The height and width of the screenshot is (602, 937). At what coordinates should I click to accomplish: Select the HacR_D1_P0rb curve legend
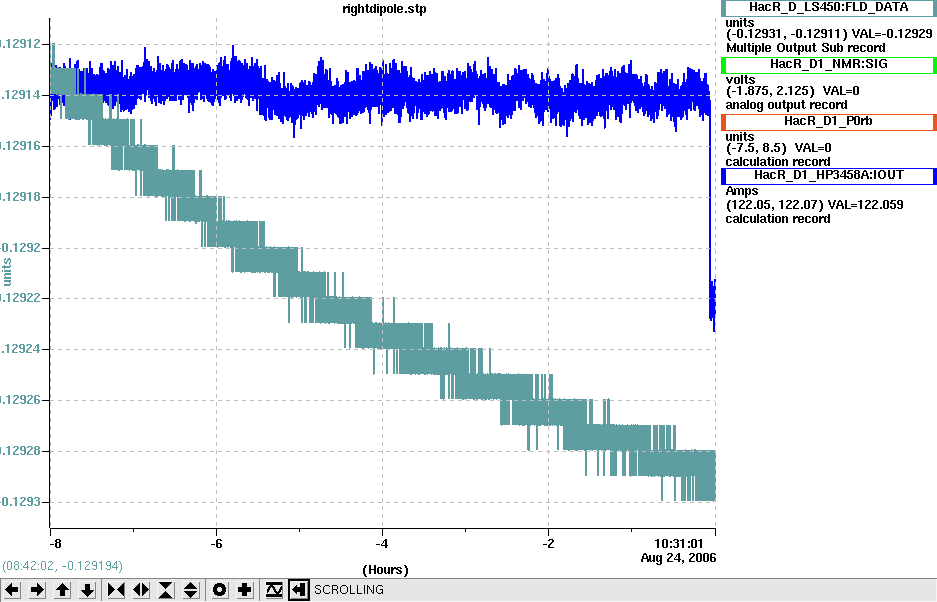point(828,121)
